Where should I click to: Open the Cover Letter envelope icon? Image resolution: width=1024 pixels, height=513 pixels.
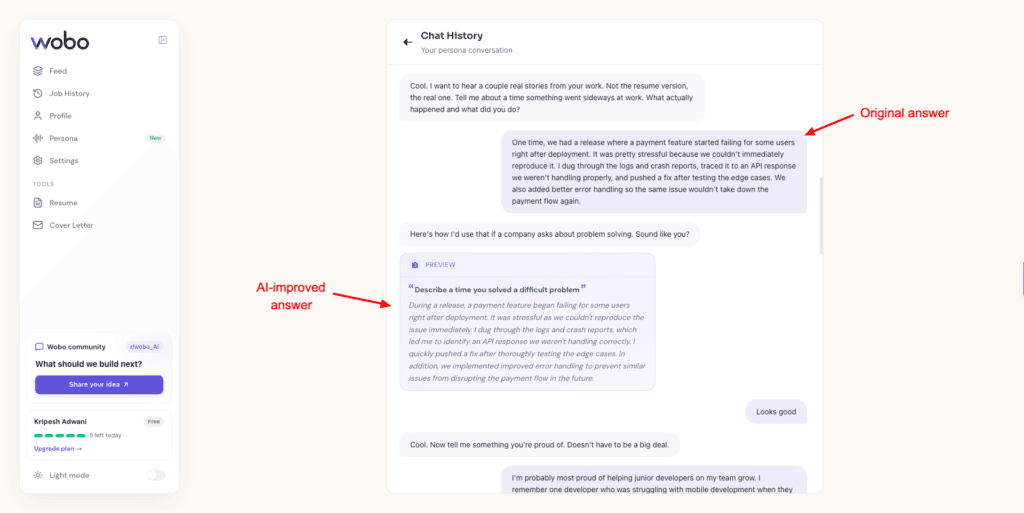(x=38, y=225)
